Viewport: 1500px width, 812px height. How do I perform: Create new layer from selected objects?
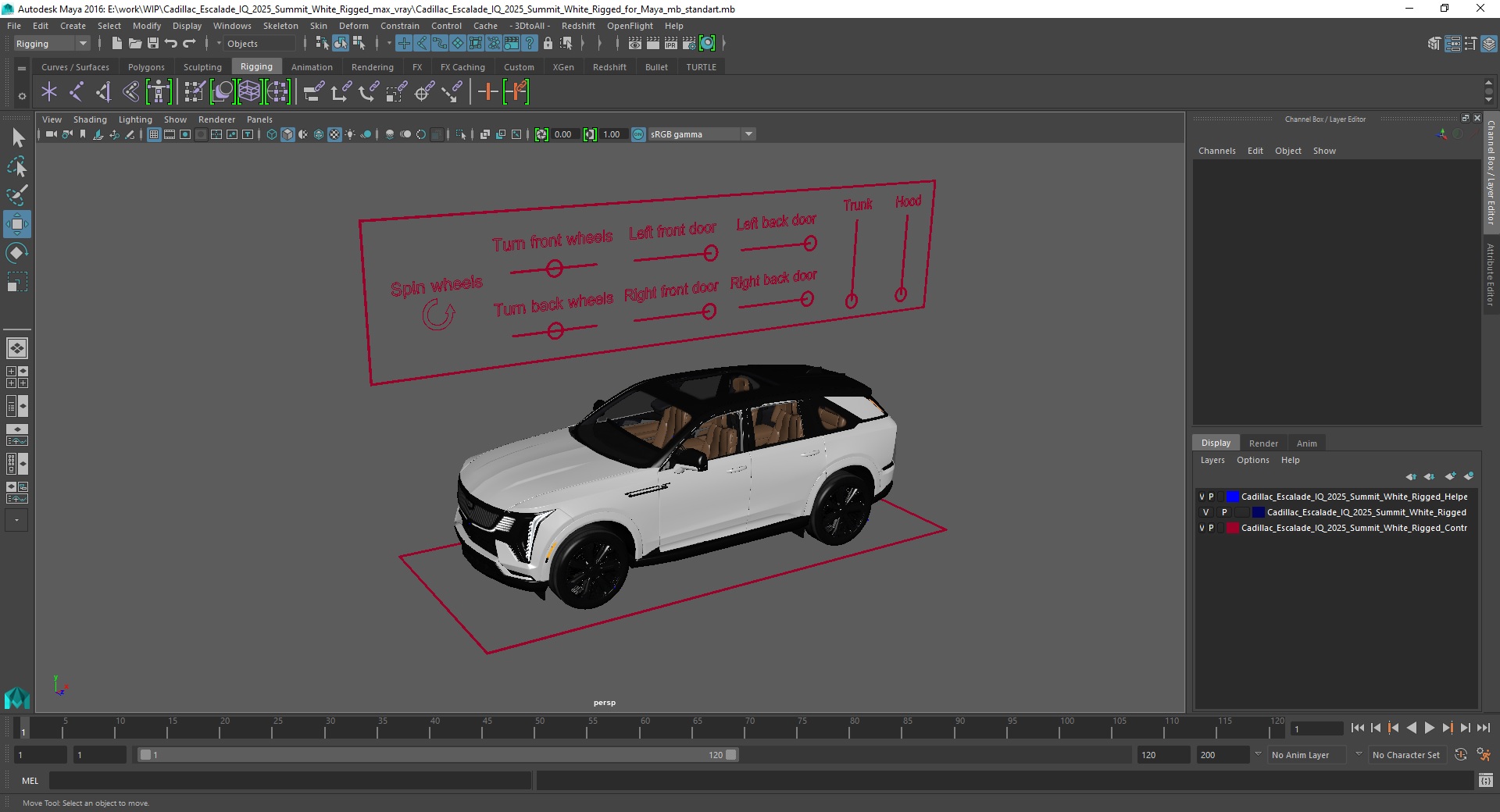[x=1469, y=476]
